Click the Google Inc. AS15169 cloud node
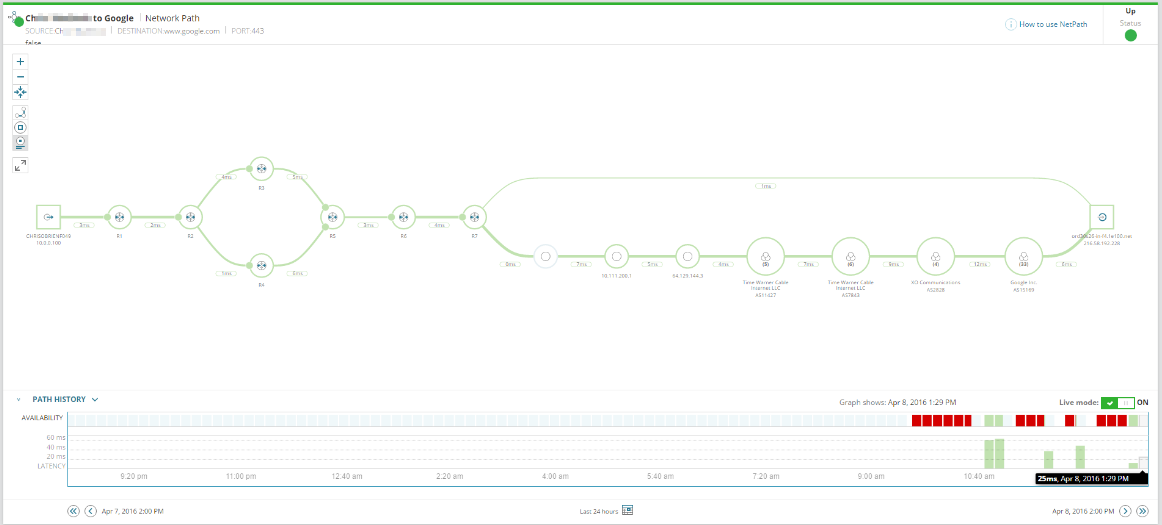The image size is (1162, 525). [1023, 257]
